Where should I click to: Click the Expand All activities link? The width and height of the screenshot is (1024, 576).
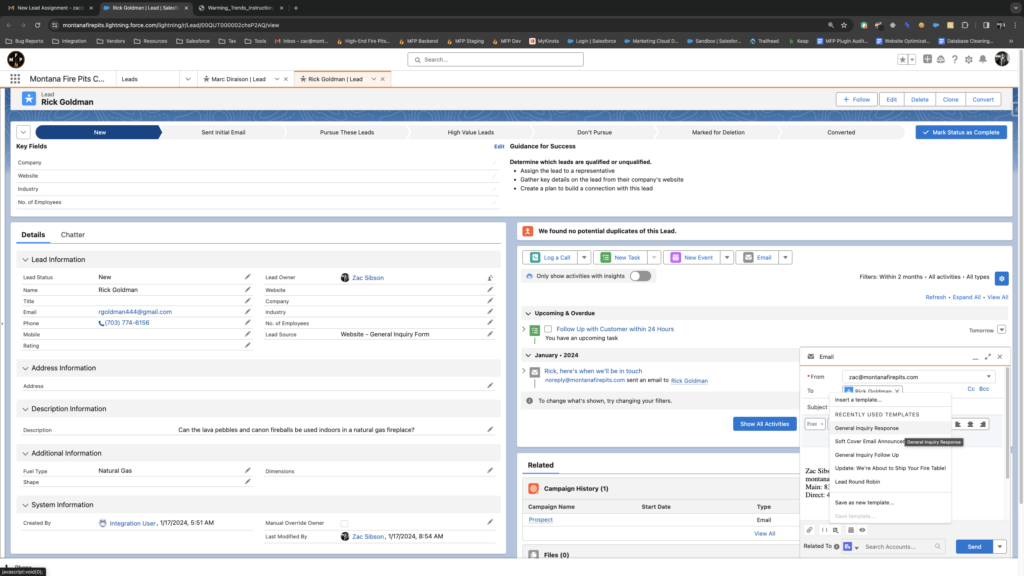966,297
